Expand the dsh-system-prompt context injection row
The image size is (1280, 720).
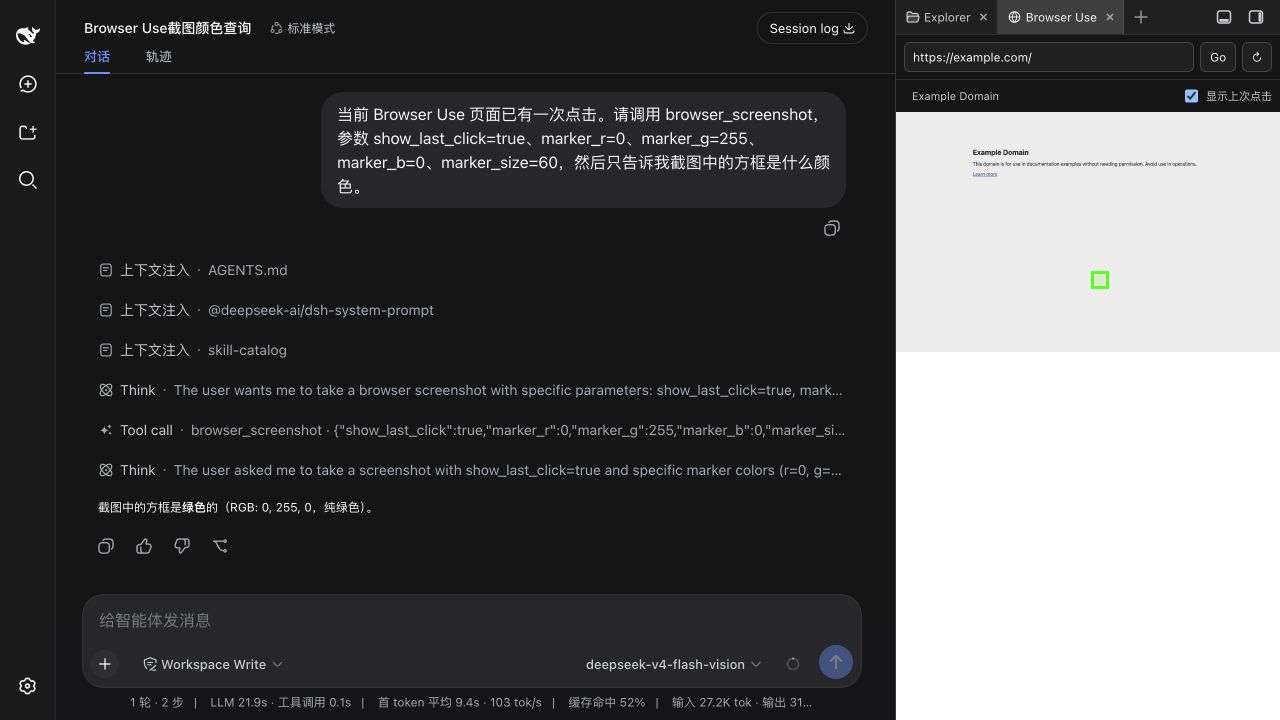266,310
